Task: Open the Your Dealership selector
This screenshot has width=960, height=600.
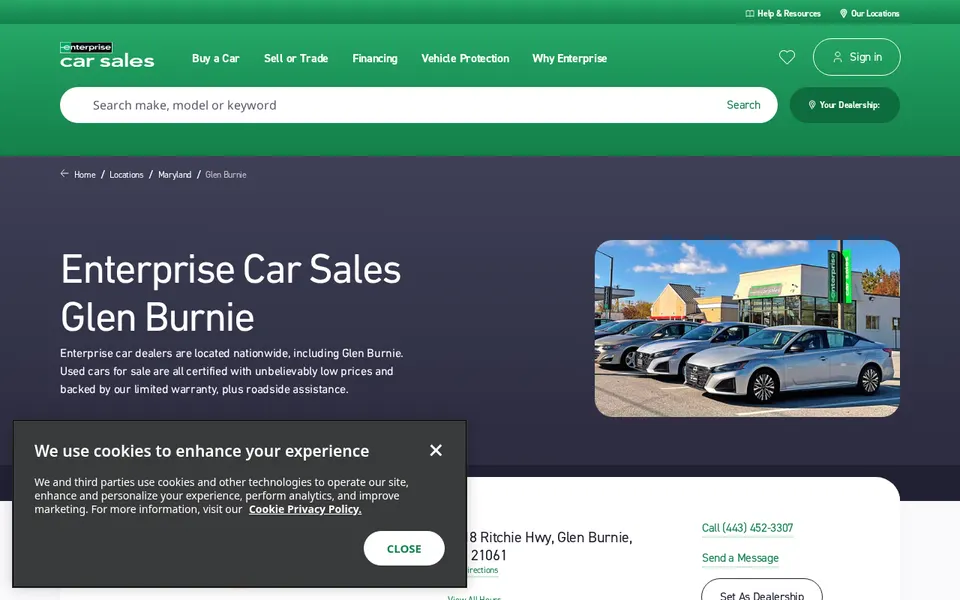Action: 845,105
